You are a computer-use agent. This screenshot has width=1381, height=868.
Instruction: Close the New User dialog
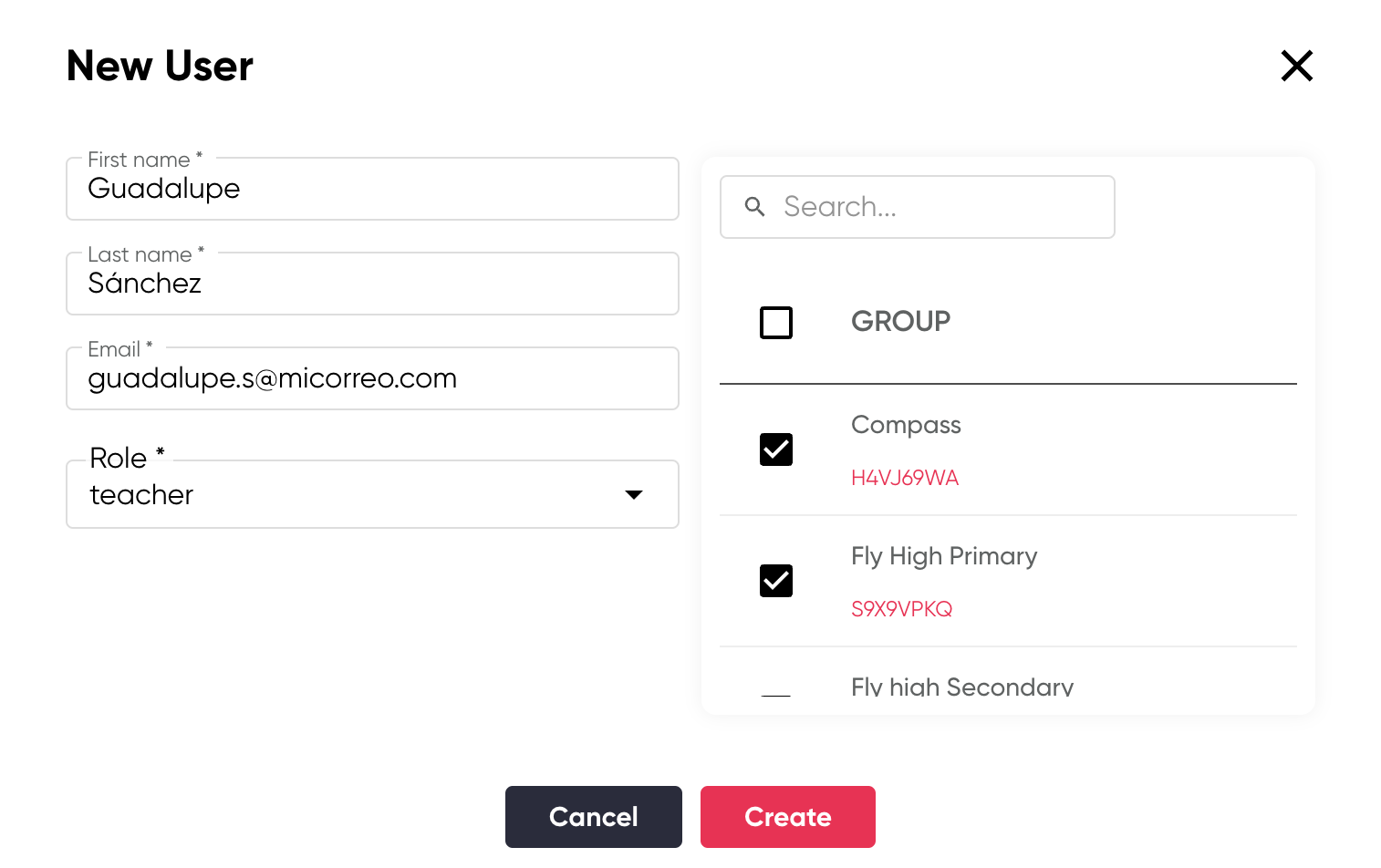pos(1296,66)
